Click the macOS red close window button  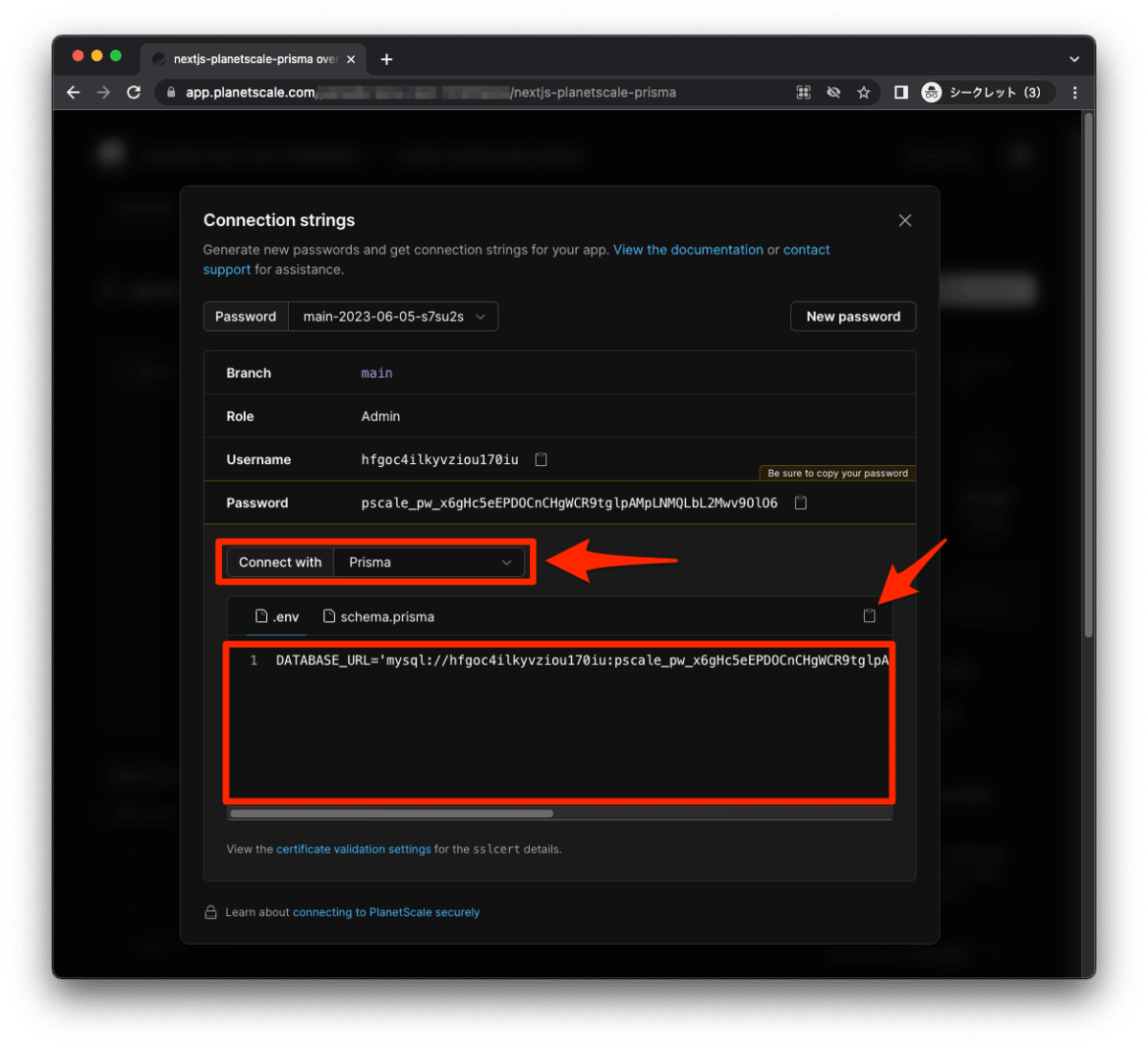(x=78, y=56)
